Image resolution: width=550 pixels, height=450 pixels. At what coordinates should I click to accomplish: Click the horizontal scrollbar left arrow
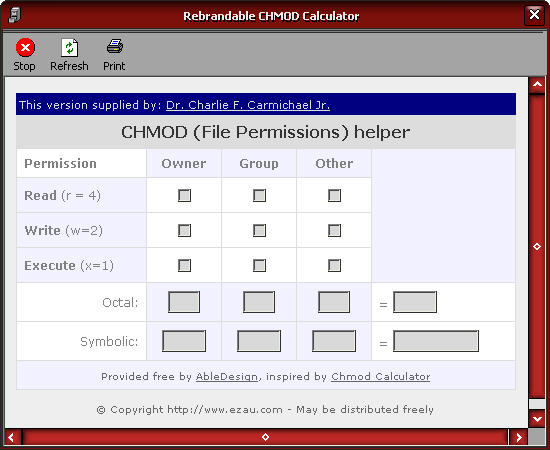pyautogui.click(x=12, y=437)
